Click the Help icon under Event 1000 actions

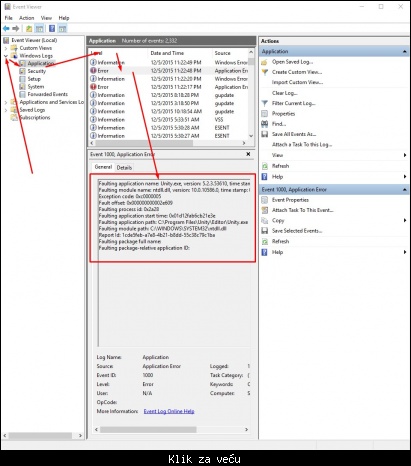coord(265,252)
